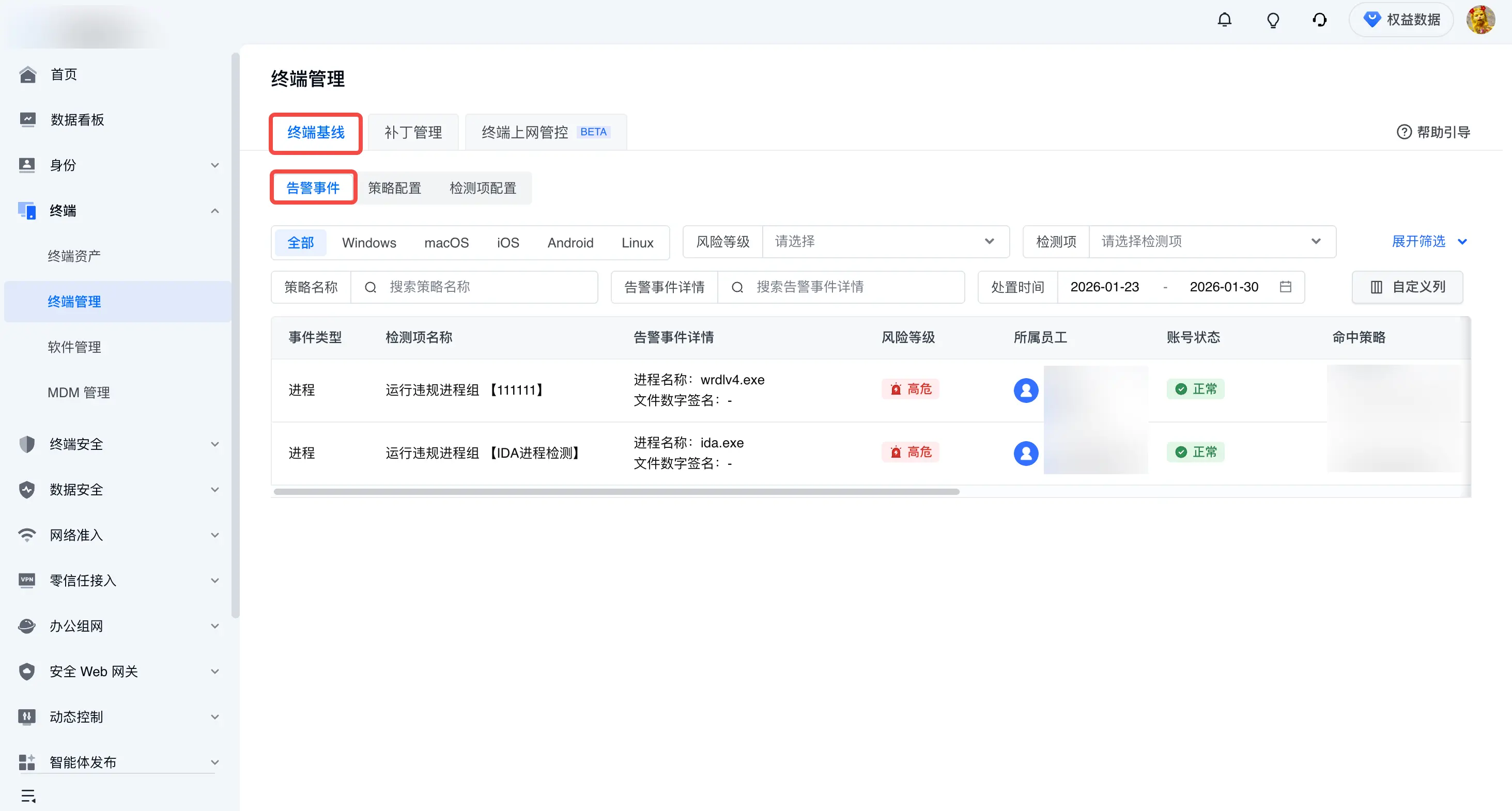Image resolution: width=1512 pixels, height=811 pixels.
Task: Click the 首页 home icon
Action: pyautogui.click(x=27, y=74)
